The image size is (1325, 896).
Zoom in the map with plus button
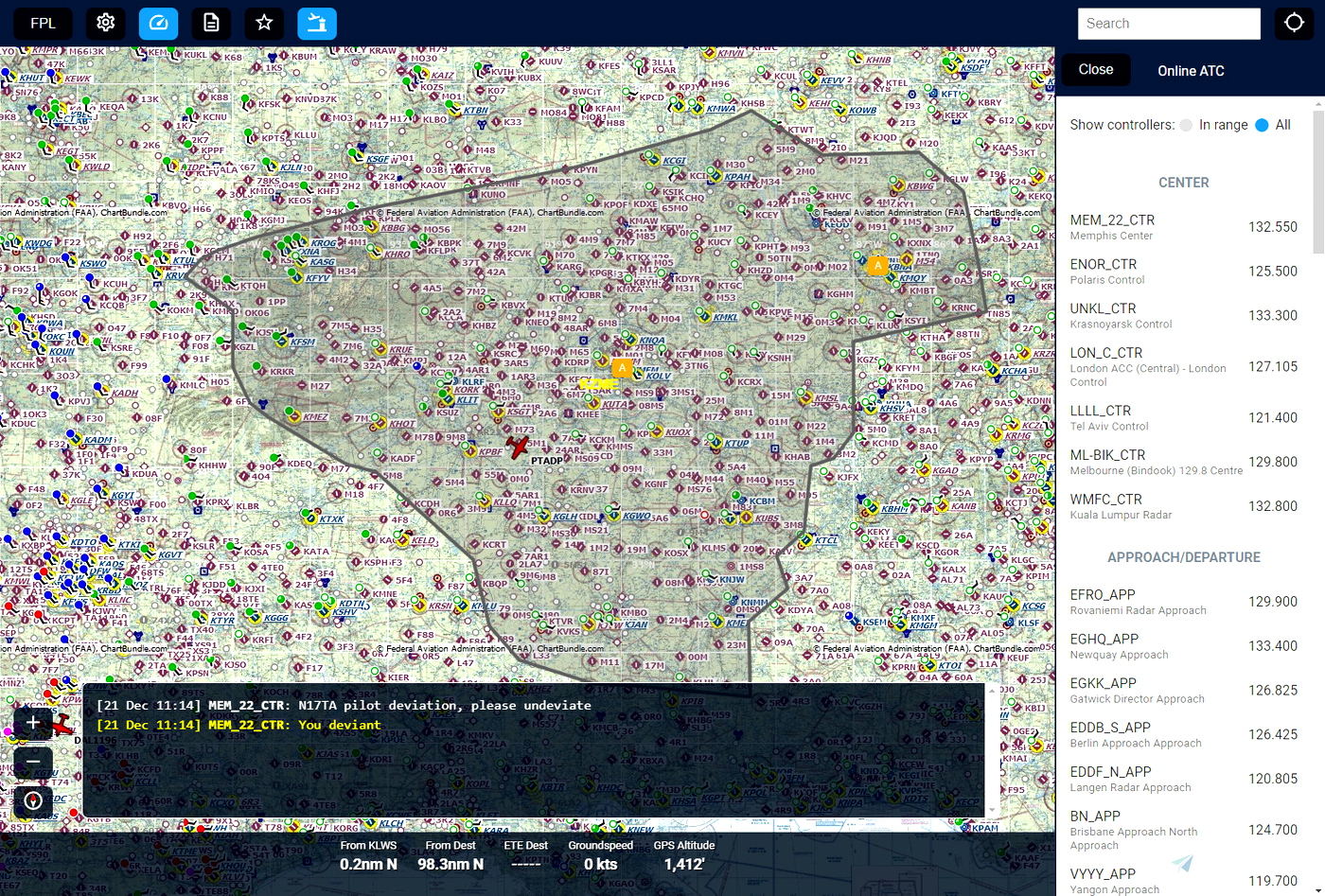[x=33, y=723]
